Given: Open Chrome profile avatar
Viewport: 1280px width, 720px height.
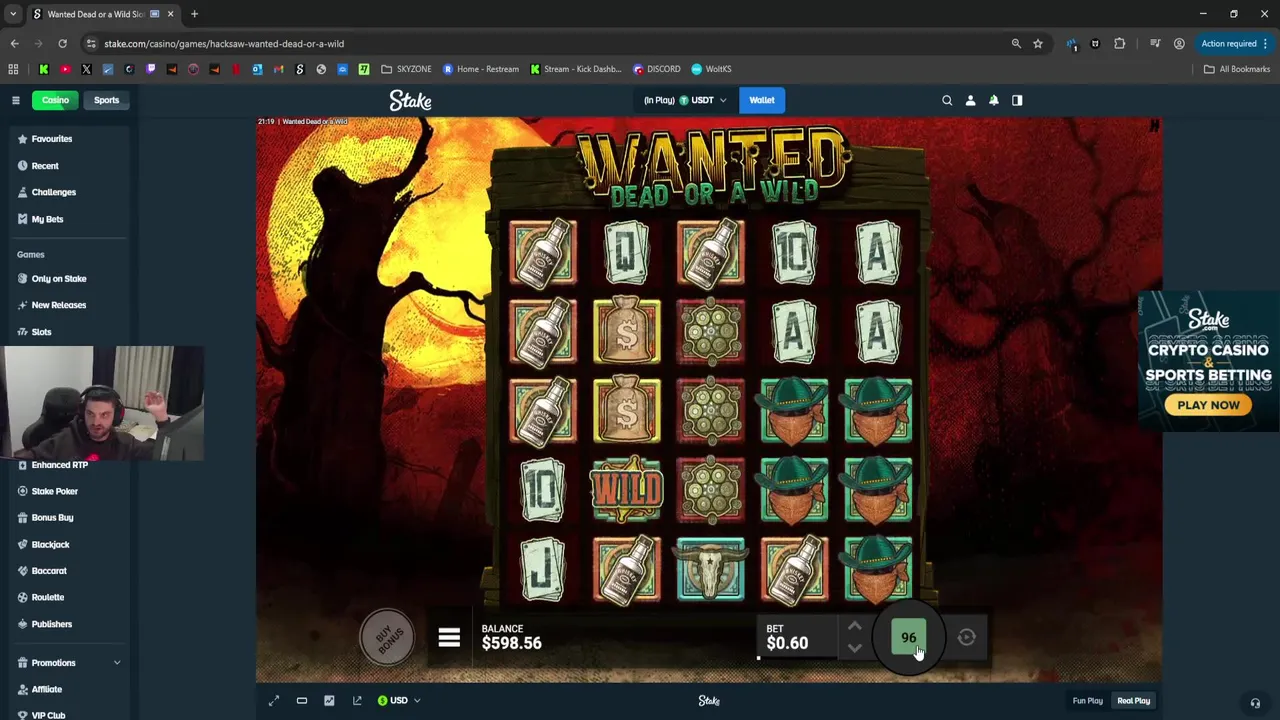Looking at the screenshot, I should [1179, 44].
